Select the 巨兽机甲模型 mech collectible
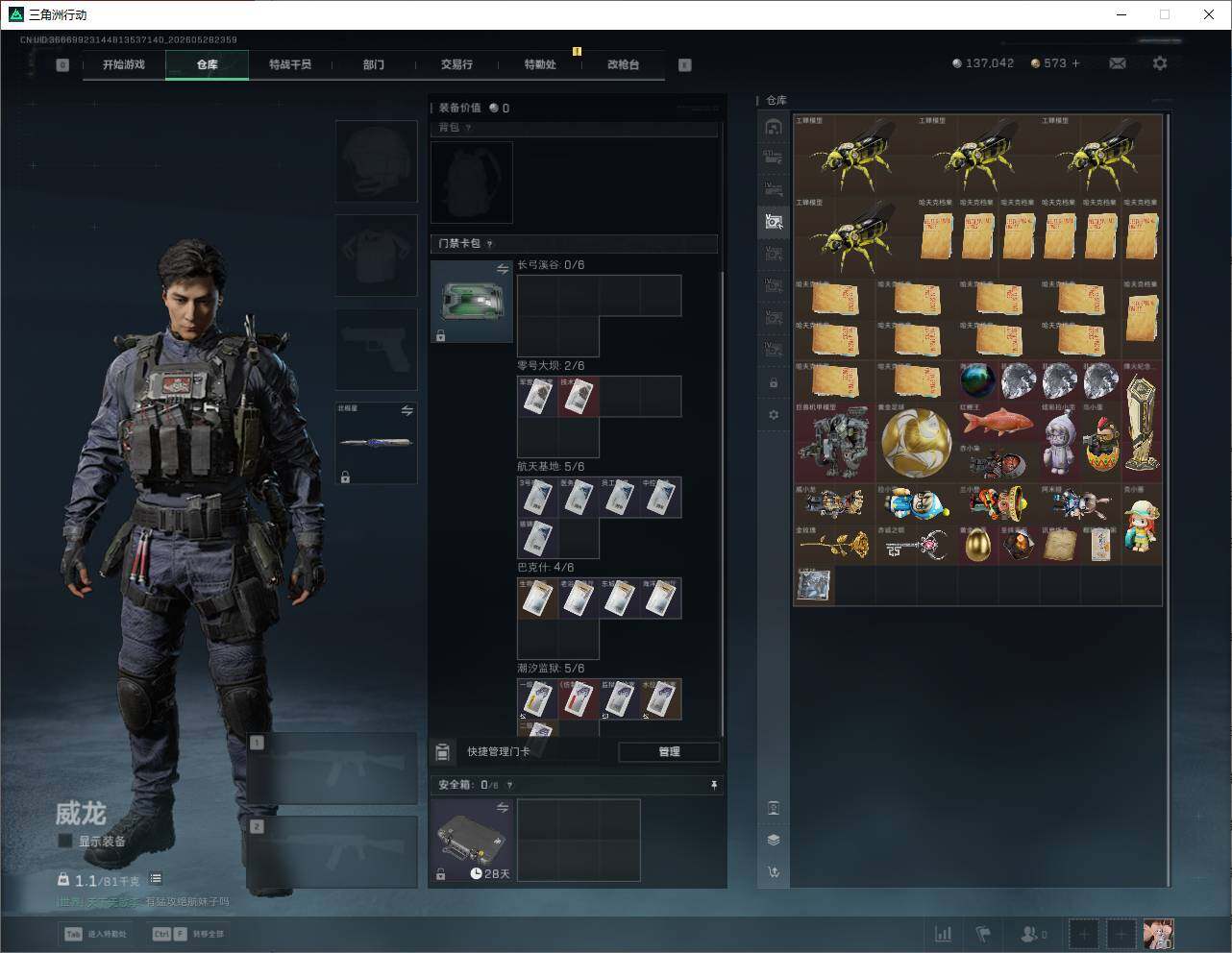The image size is (1232, 953). coord(834,442)
